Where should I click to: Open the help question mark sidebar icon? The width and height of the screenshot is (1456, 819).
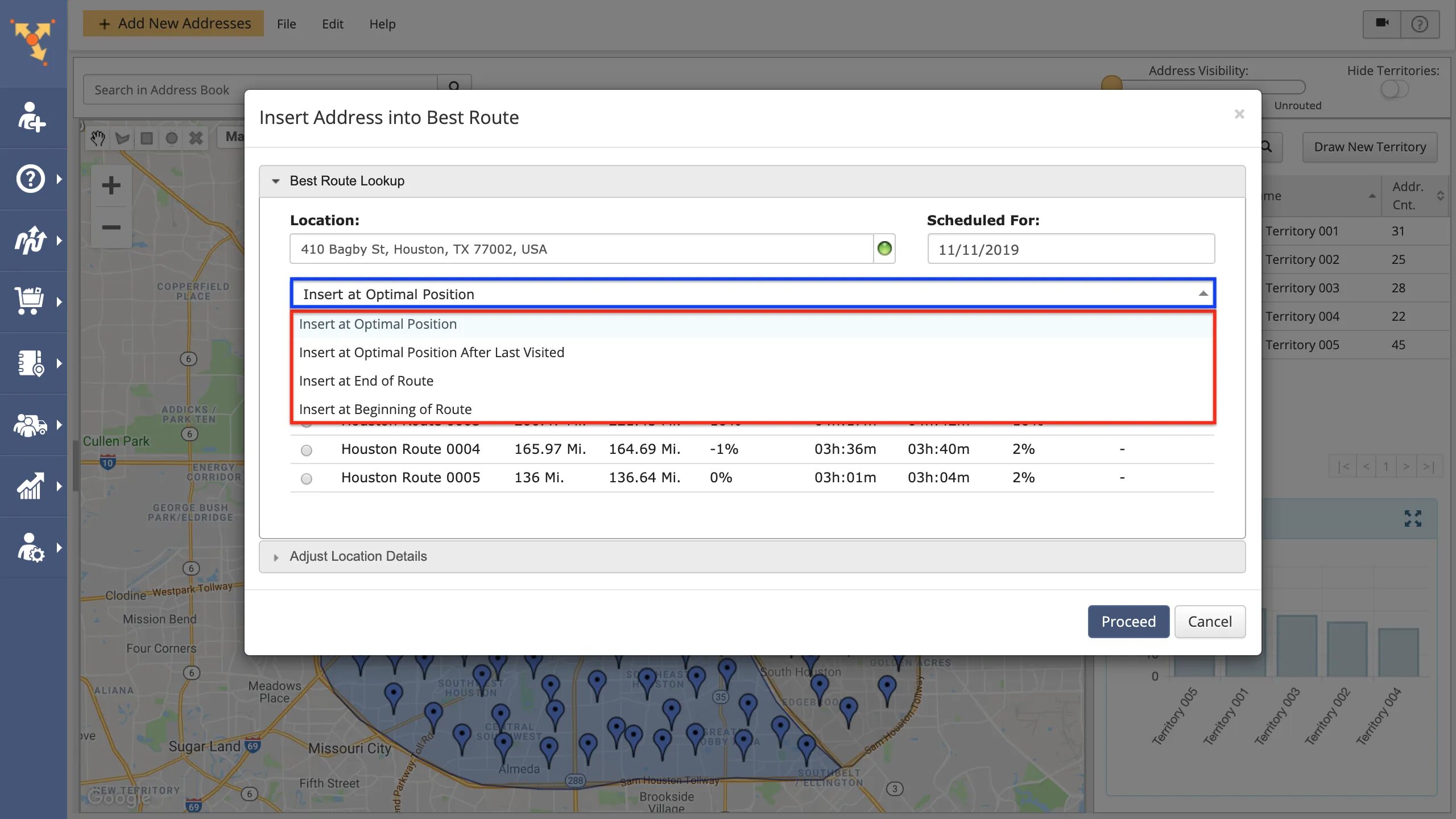point(31,179)
